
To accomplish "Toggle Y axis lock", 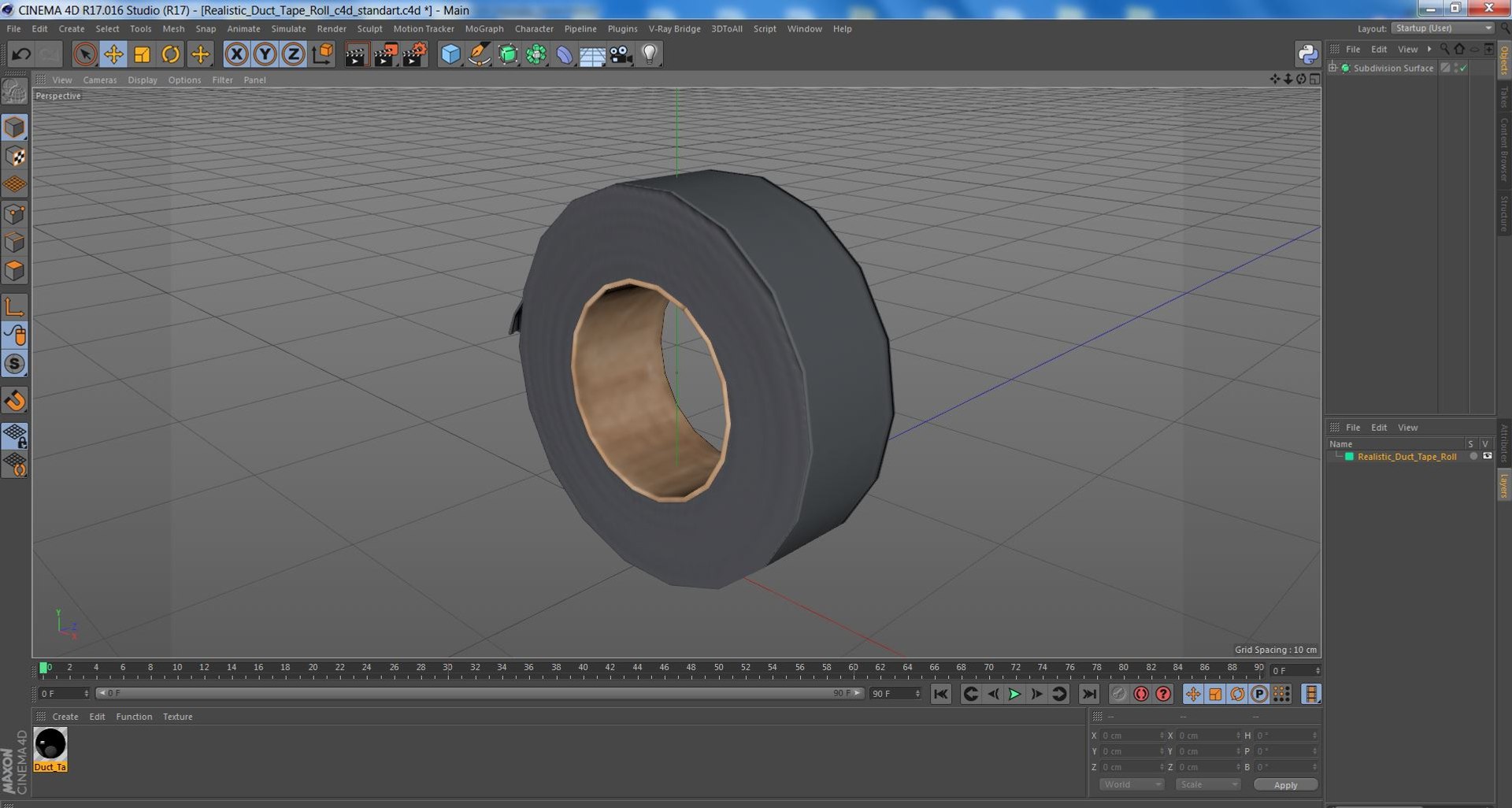I will pos(265,54).
